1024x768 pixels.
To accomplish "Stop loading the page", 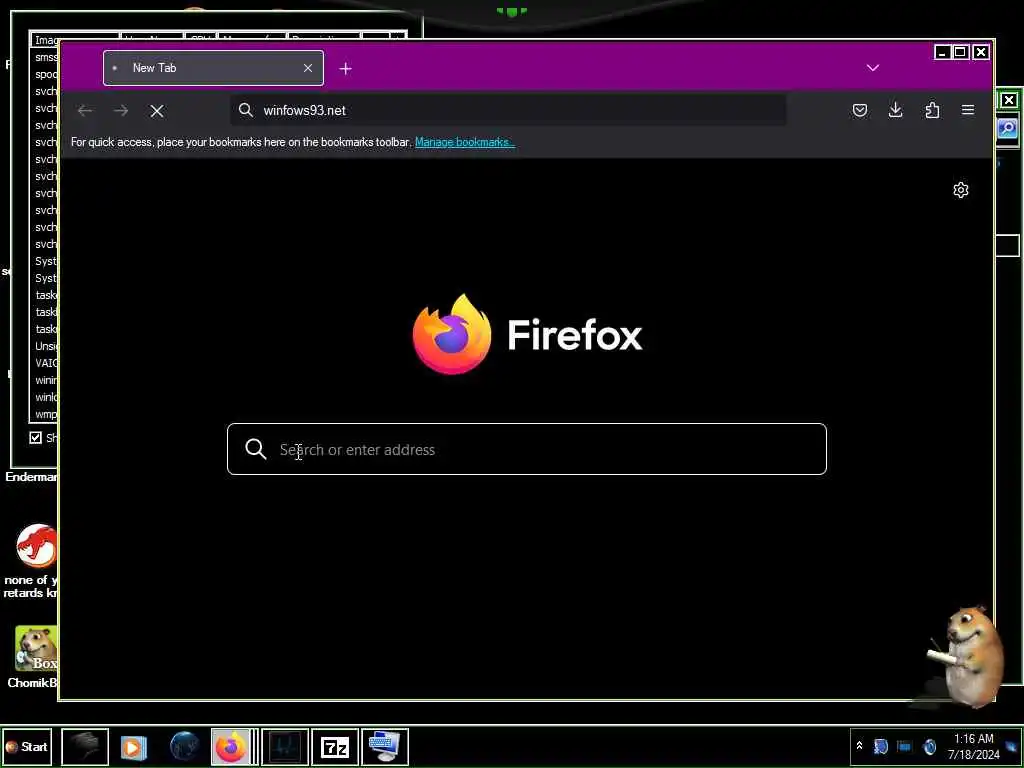I will pos(157,111).
